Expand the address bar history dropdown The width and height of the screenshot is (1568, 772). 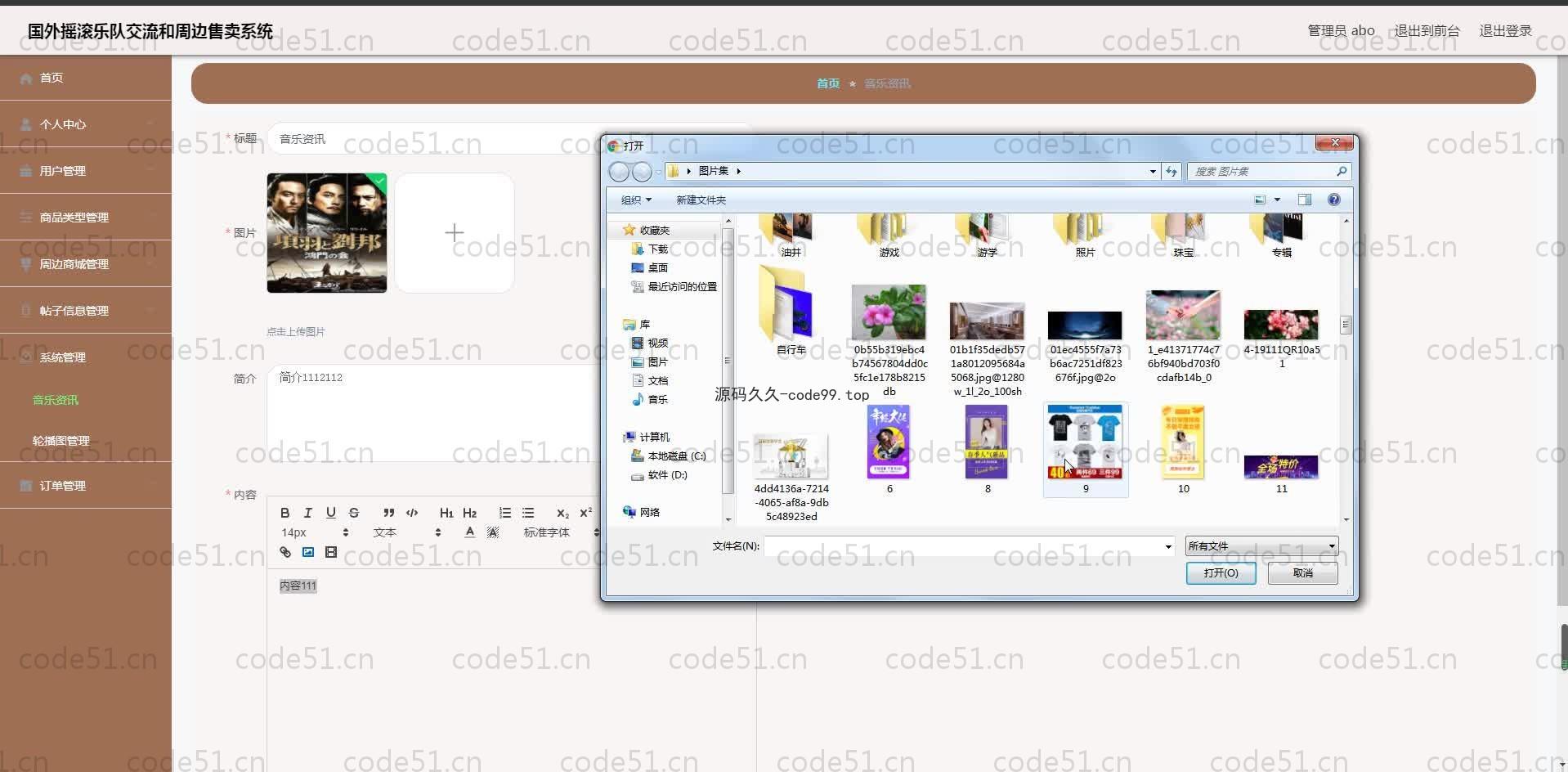click(1153, 171)
